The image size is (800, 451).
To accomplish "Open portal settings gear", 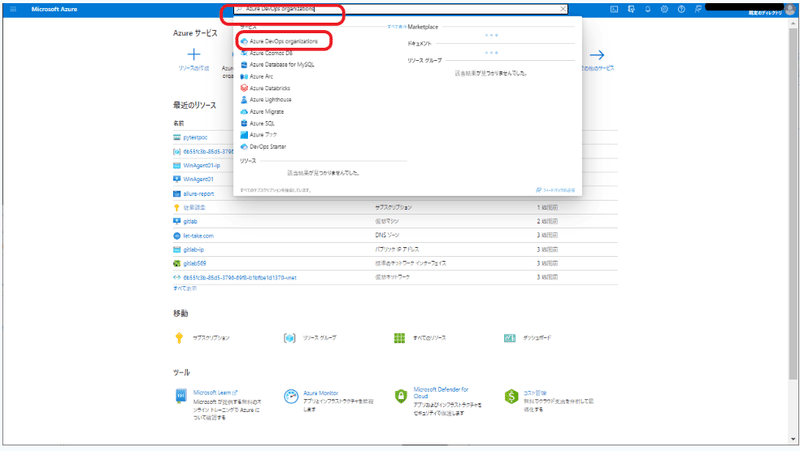I will [x=664, y=9].
